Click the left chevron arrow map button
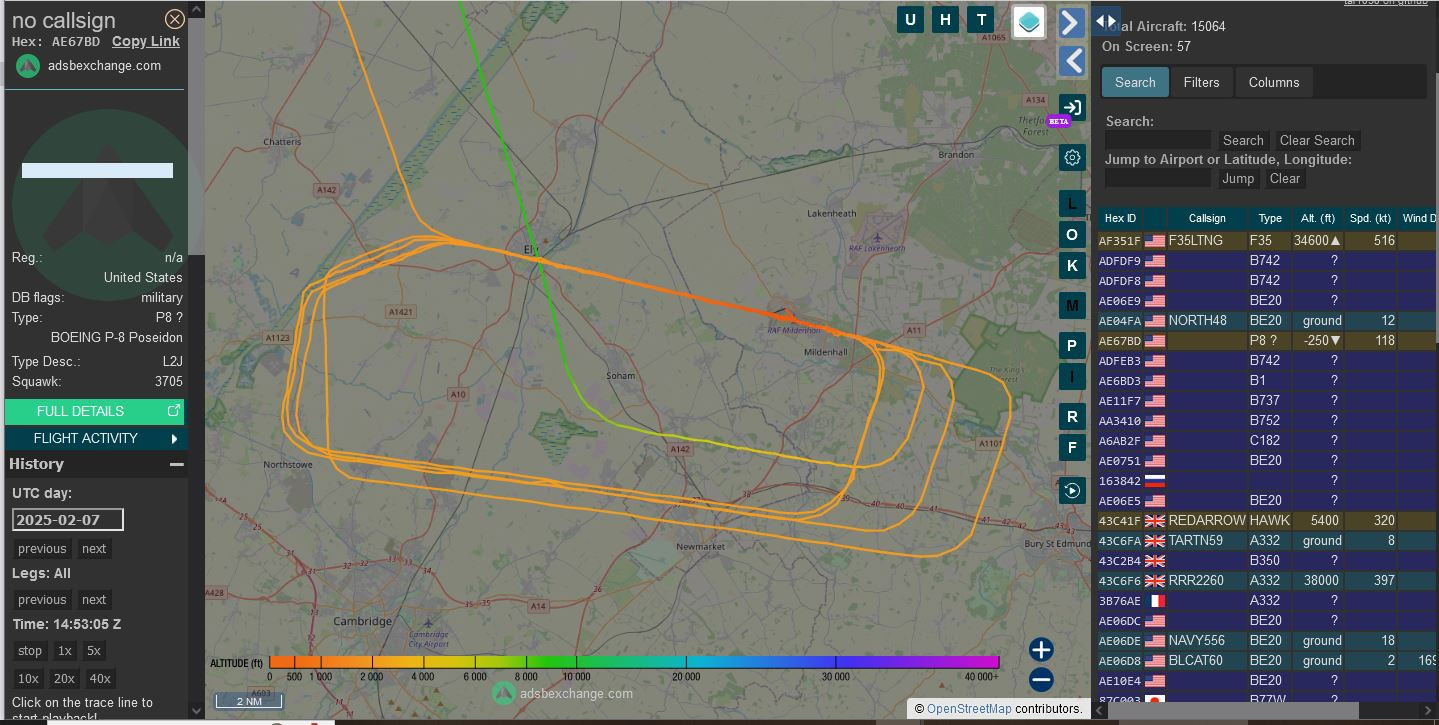The height and width of the screenshot is (725, 1439). click(1072, 61)
